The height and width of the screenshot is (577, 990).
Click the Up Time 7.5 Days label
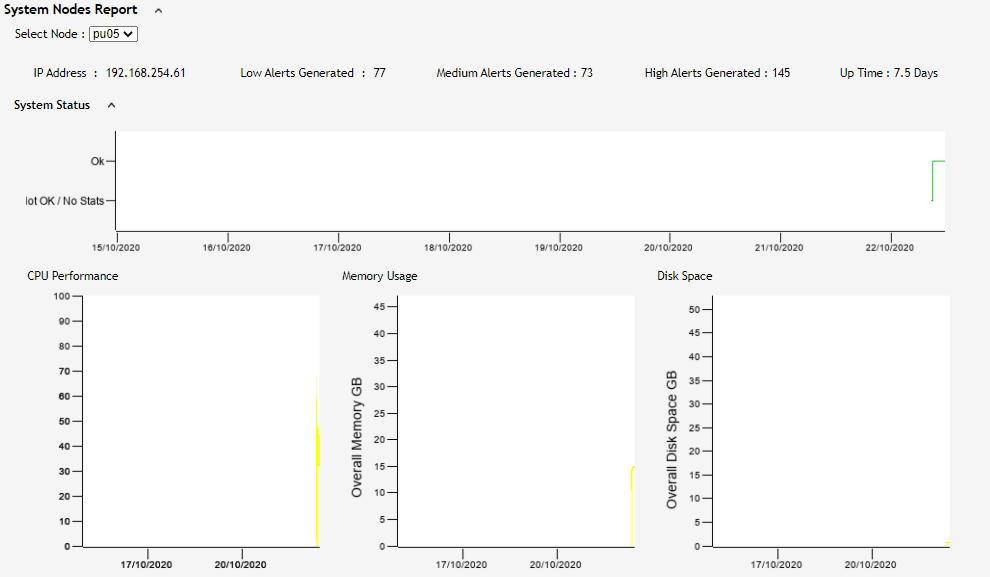tap(888, 73)
